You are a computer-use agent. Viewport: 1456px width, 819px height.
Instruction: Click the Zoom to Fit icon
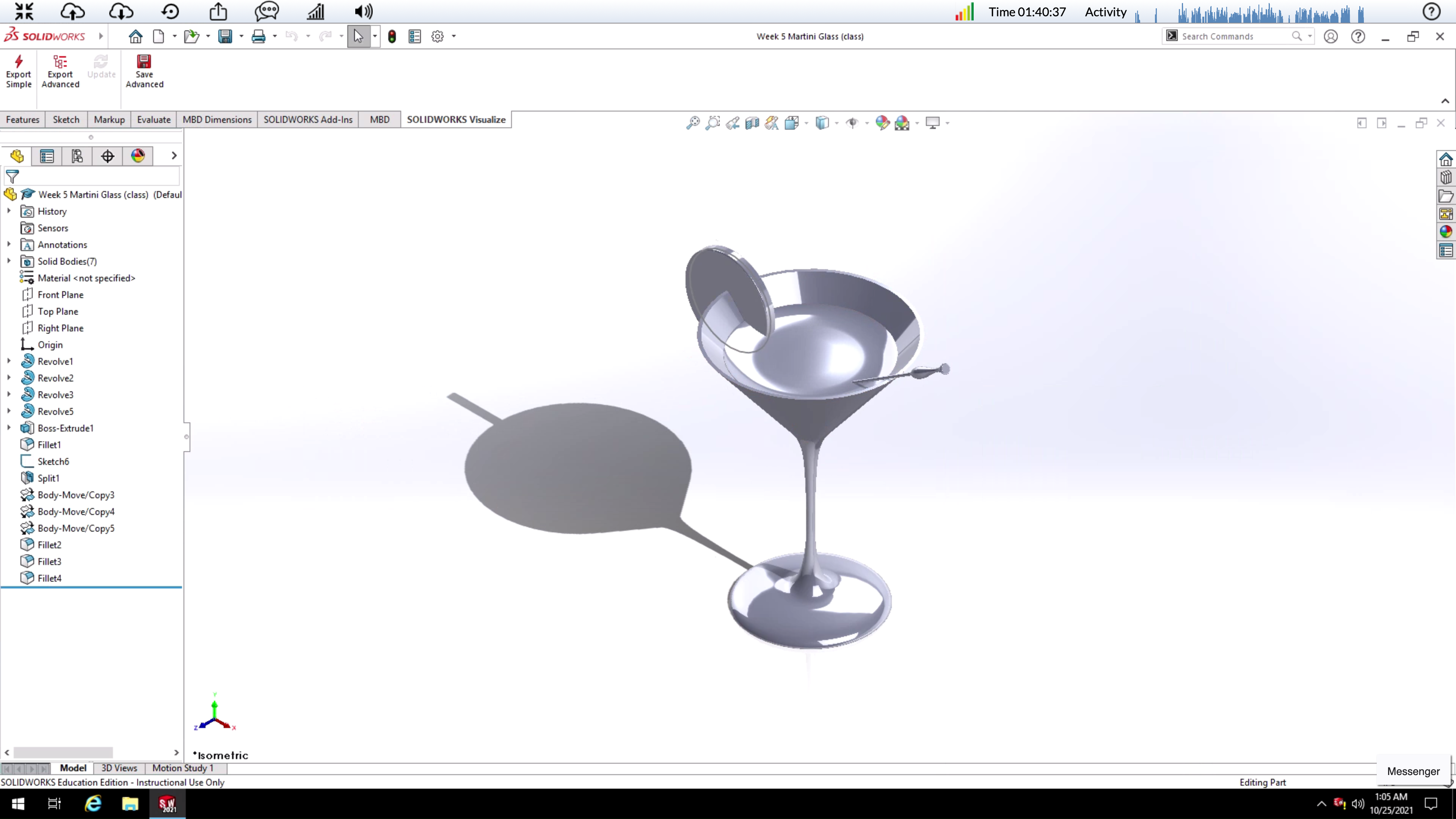[693, 122]
